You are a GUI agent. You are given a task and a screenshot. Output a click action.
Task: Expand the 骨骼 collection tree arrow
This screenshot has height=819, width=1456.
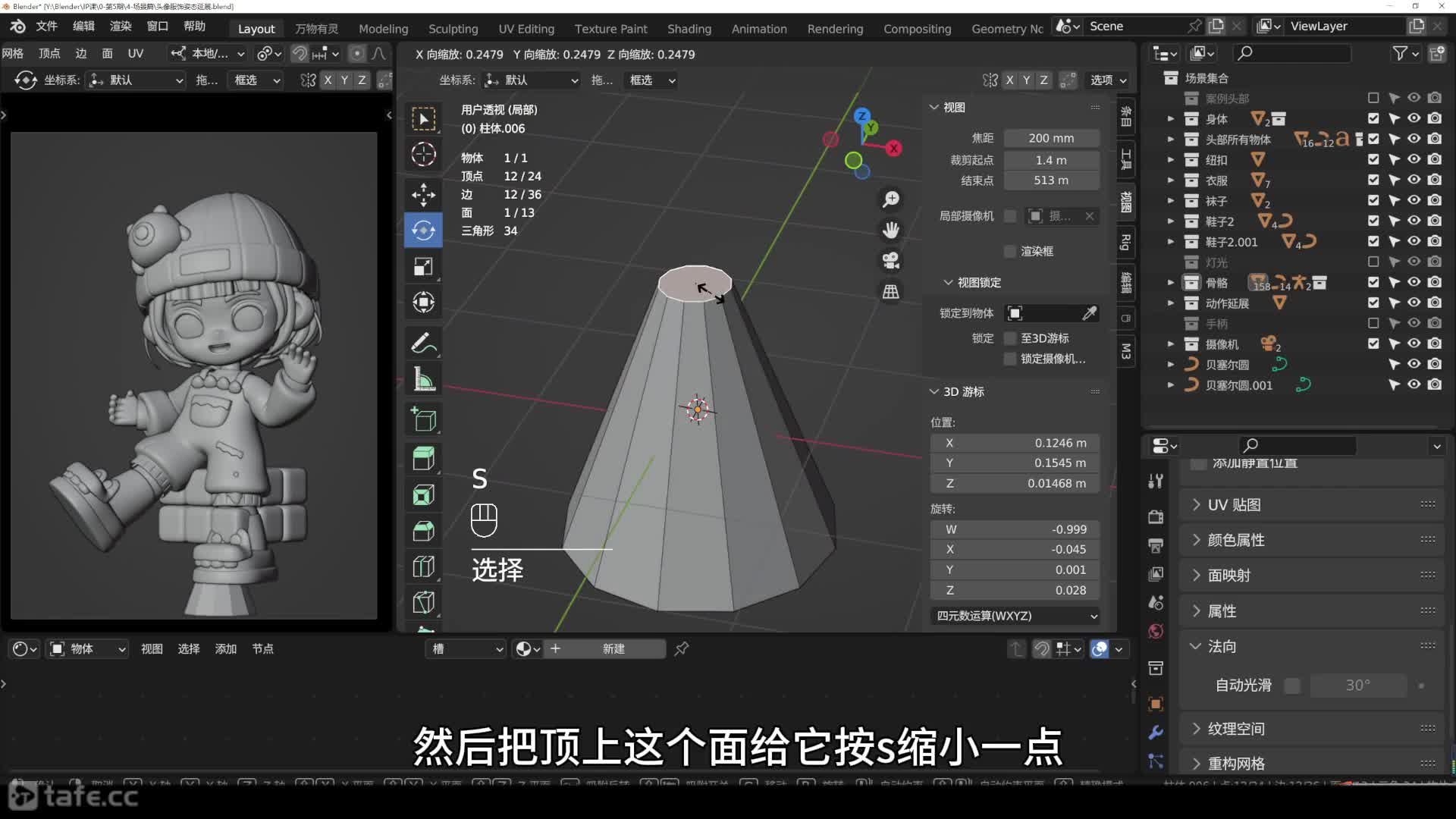pyautogui.click(x=1171, y=282)
